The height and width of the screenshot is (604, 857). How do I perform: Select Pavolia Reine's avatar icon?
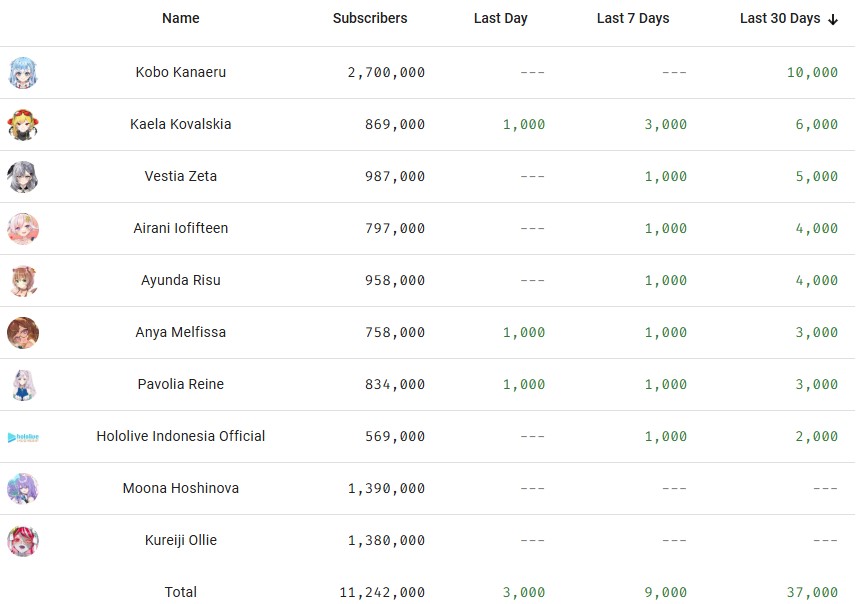point(23,384)
